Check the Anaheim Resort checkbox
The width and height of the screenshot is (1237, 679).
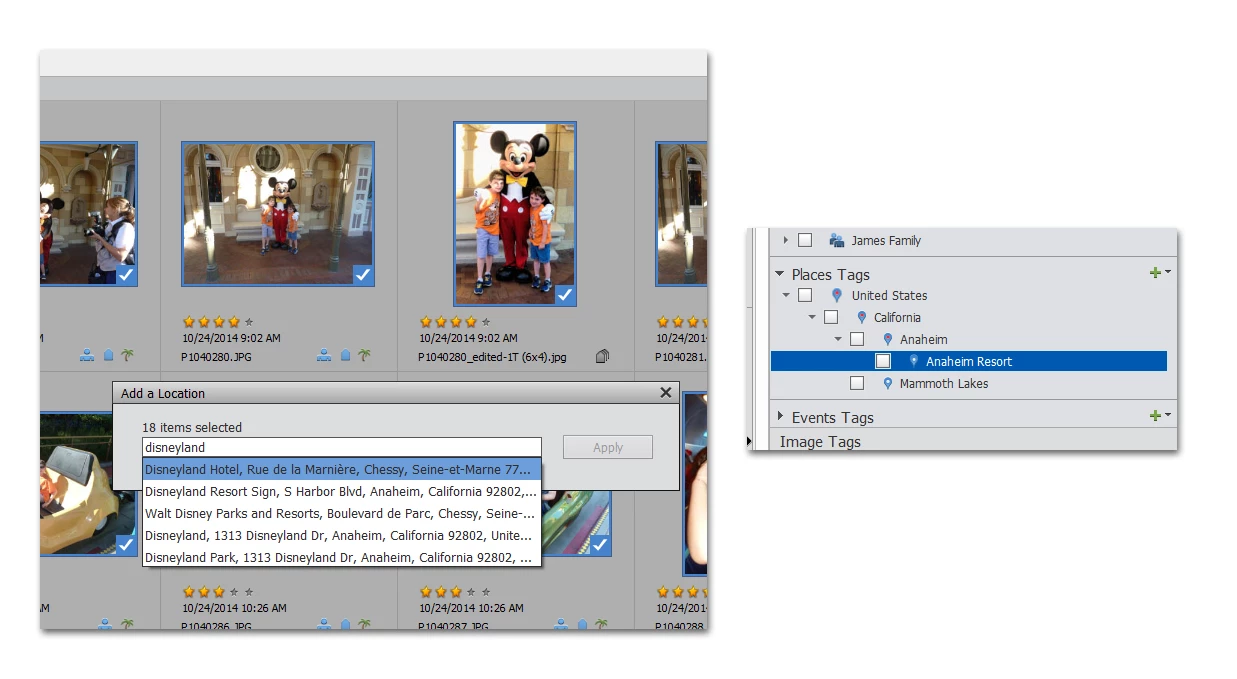883,361
